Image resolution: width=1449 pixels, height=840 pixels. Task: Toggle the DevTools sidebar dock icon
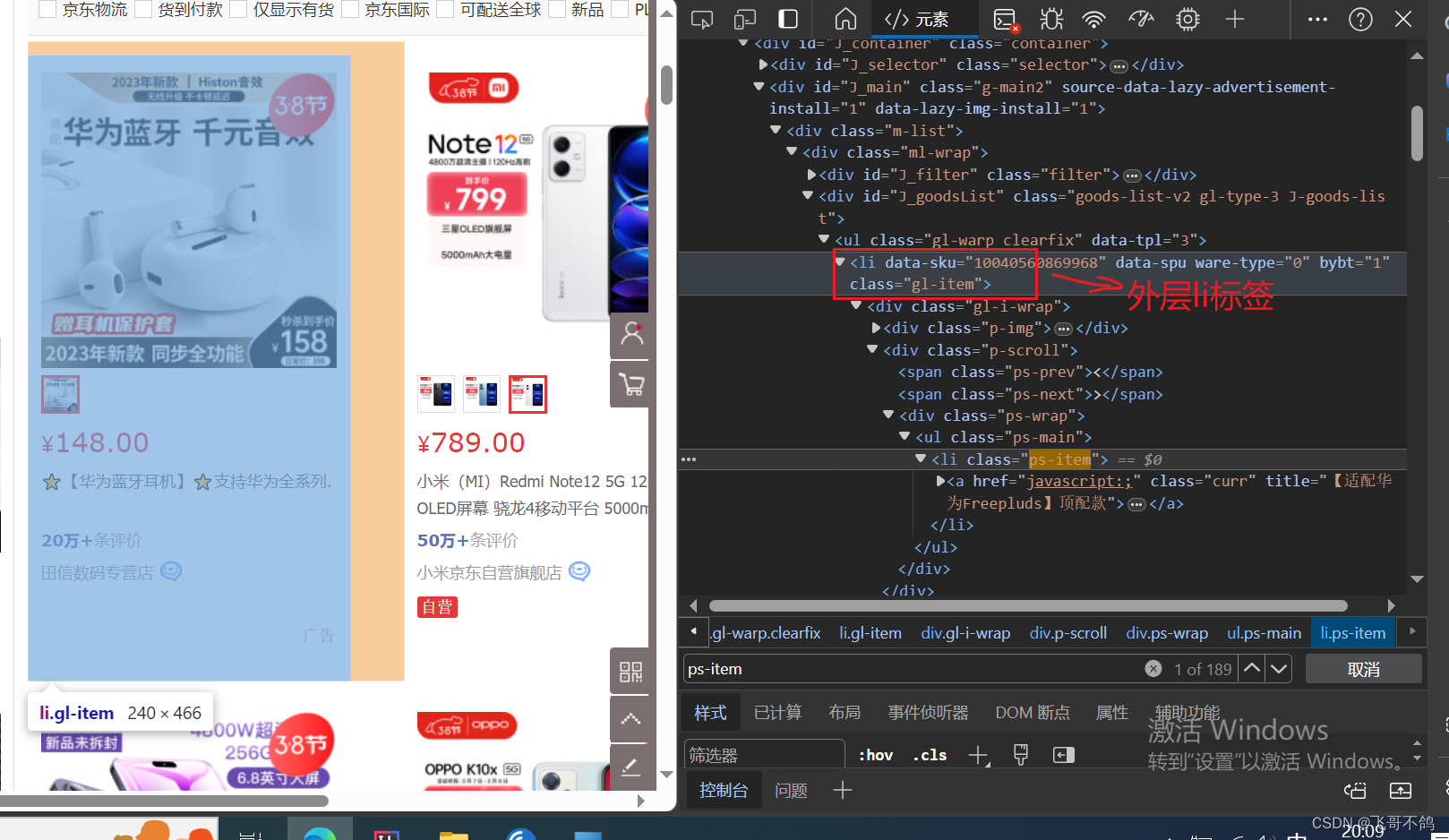pyautogui.click(x=788, y=20)
